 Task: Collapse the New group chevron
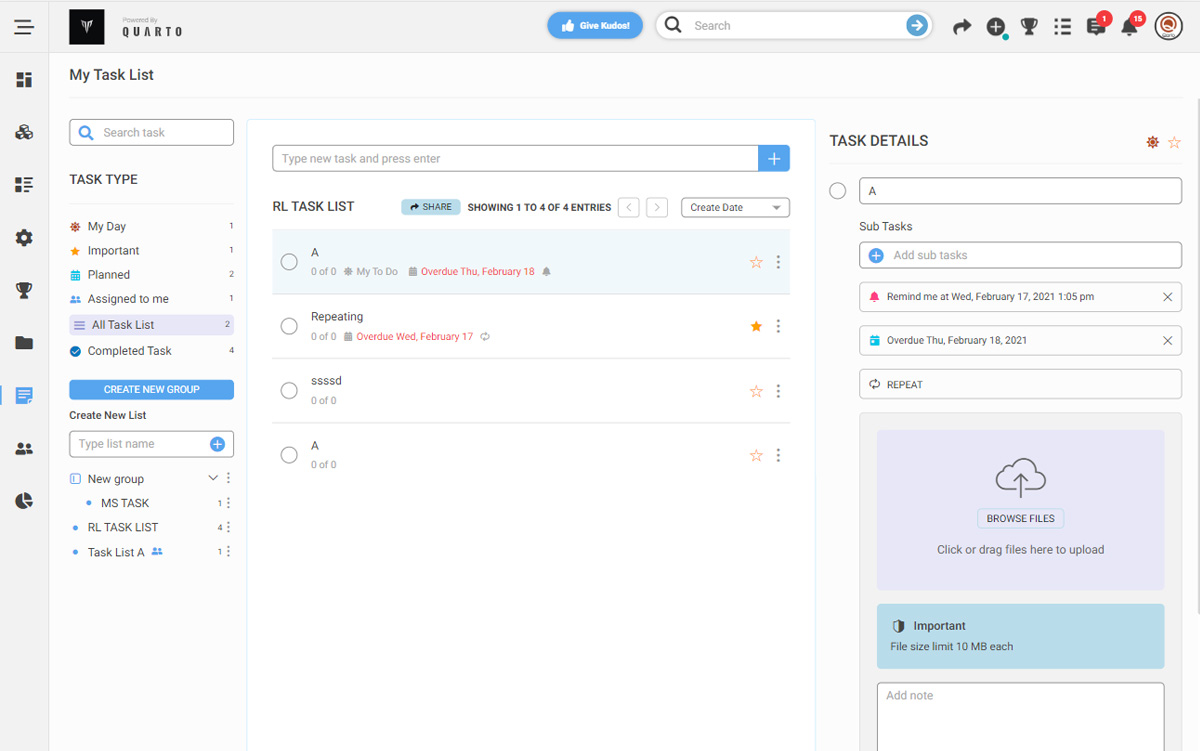[x=212, y=478]
